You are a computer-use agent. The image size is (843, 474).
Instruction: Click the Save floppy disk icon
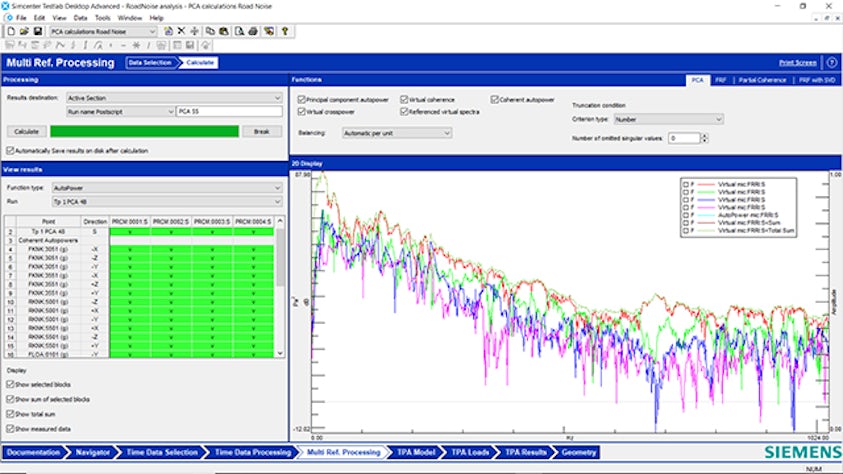click(38, 32)
